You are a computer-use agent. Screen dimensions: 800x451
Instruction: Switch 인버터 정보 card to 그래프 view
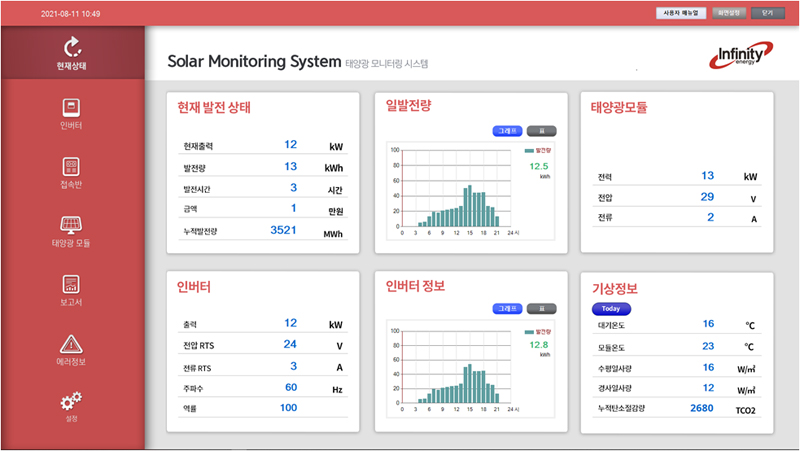click(507, 309)
